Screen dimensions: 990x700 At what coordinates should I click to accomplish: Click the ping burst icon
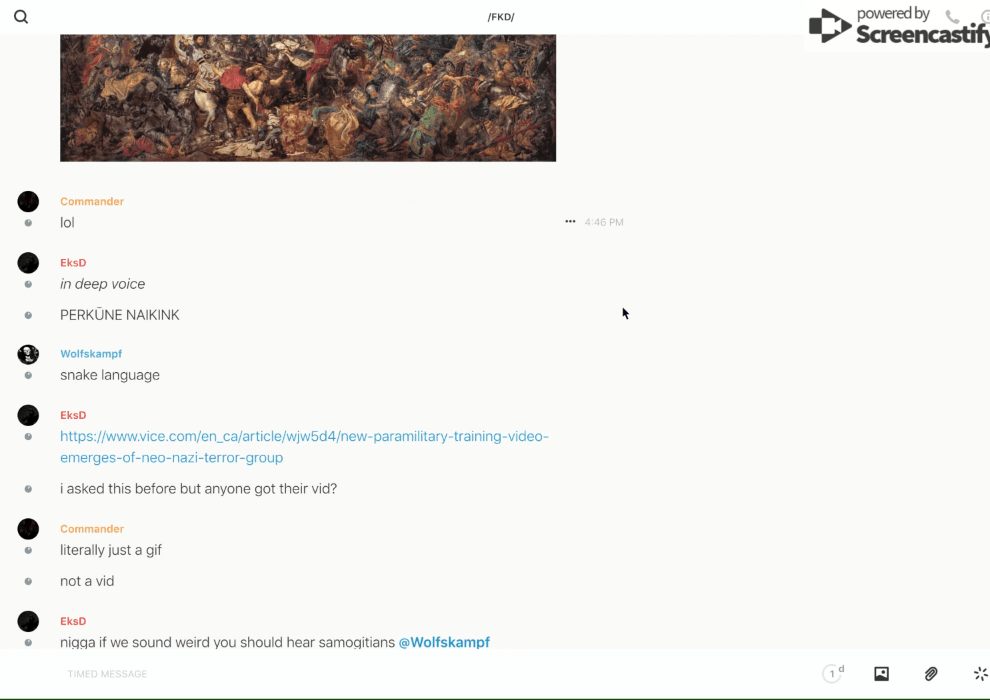pyautogui.click(x=981, y=673)
